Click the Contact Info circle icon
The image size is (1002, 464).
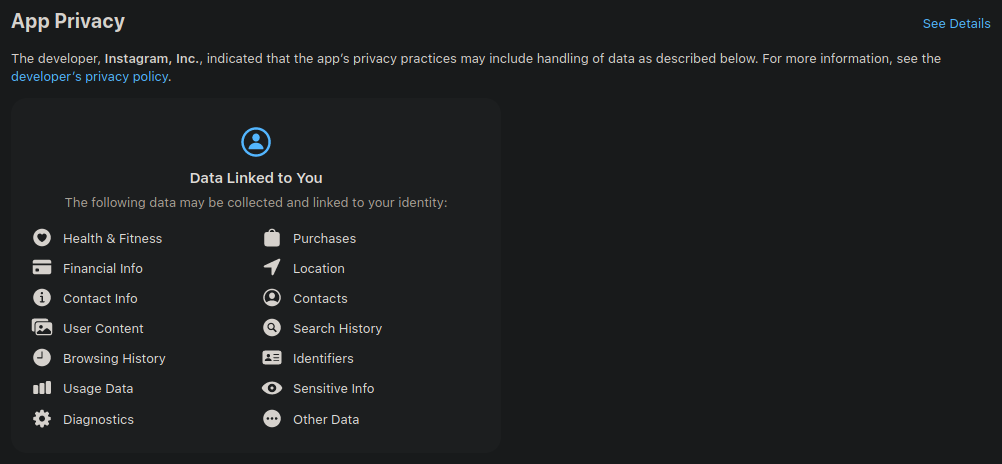tap(41, 298)
